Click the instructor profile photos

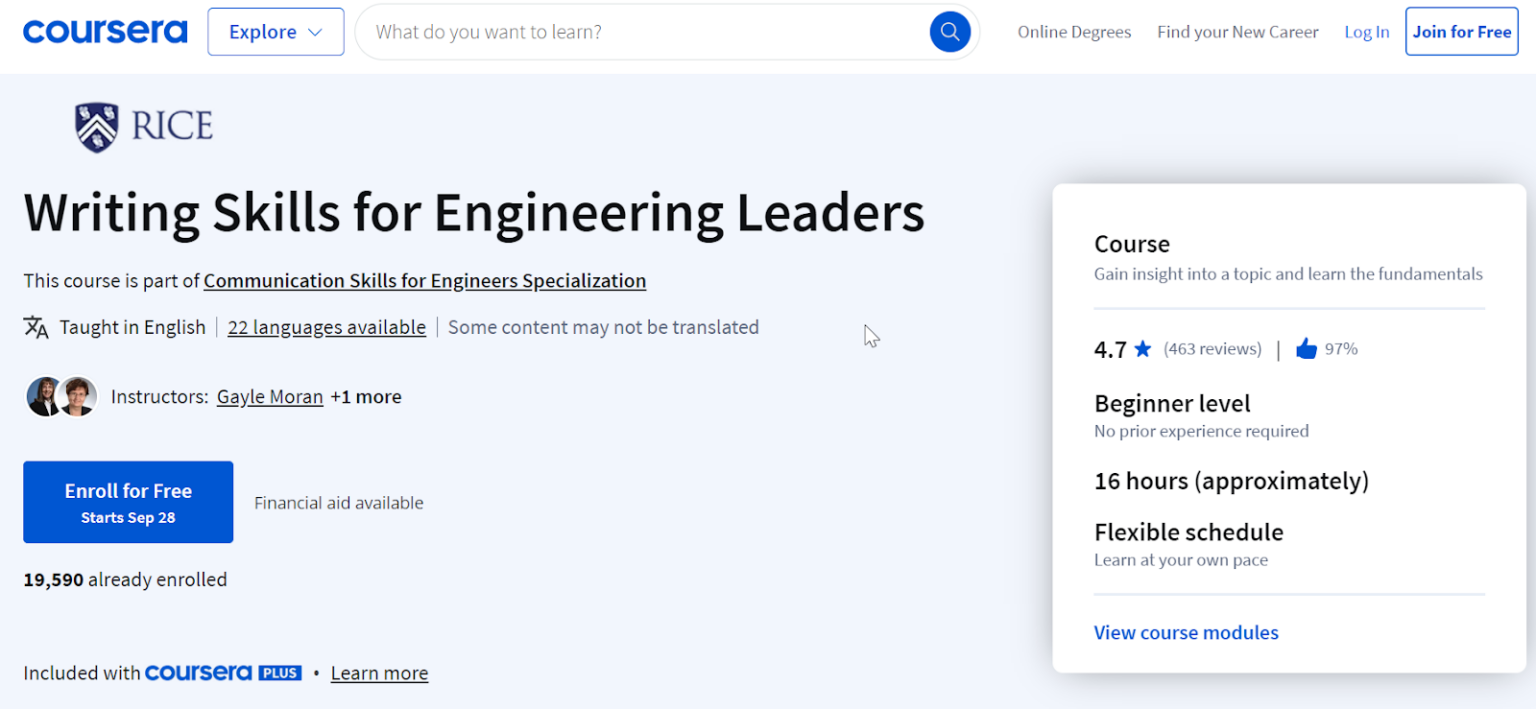pyautogui.click(x=61, y=396)
